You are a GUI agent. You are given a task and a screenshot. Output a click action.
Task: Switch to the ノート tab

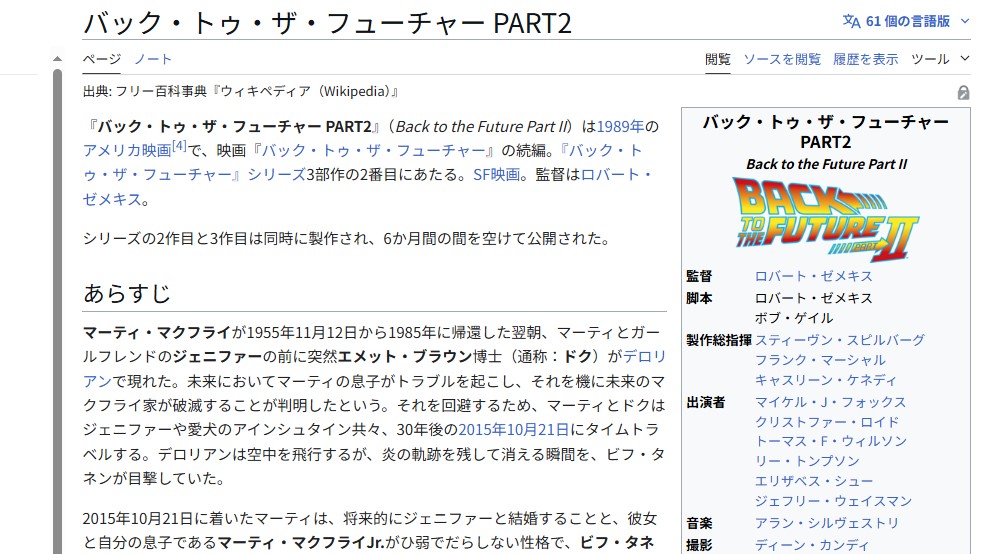click(153, 59)
